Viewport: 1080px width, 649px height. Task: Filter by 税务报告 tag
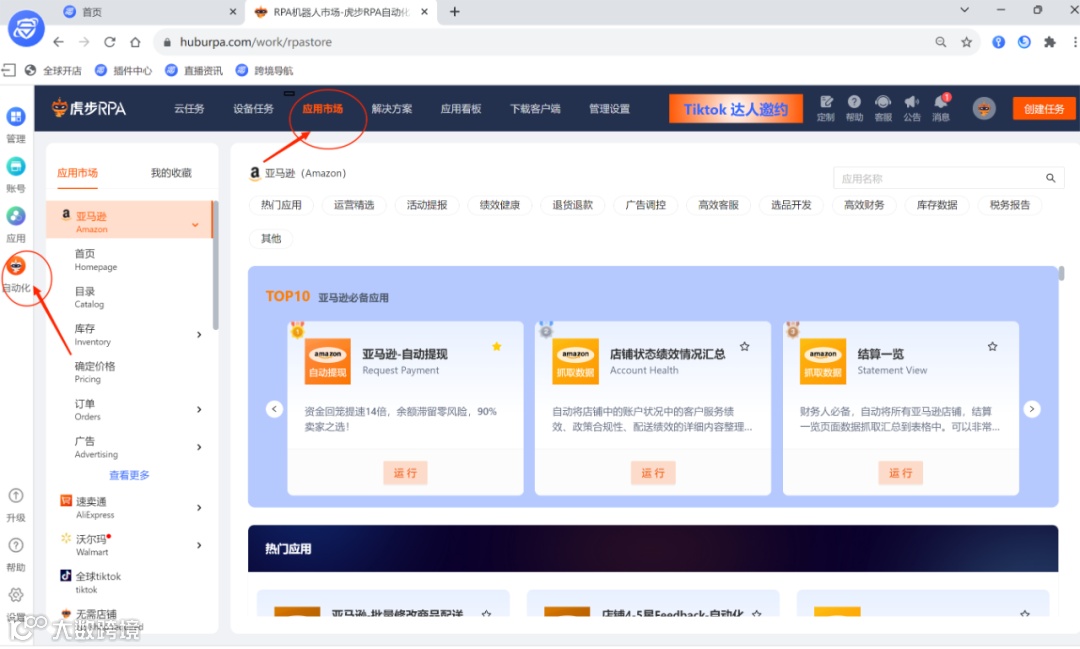[x=1010, y=205]
